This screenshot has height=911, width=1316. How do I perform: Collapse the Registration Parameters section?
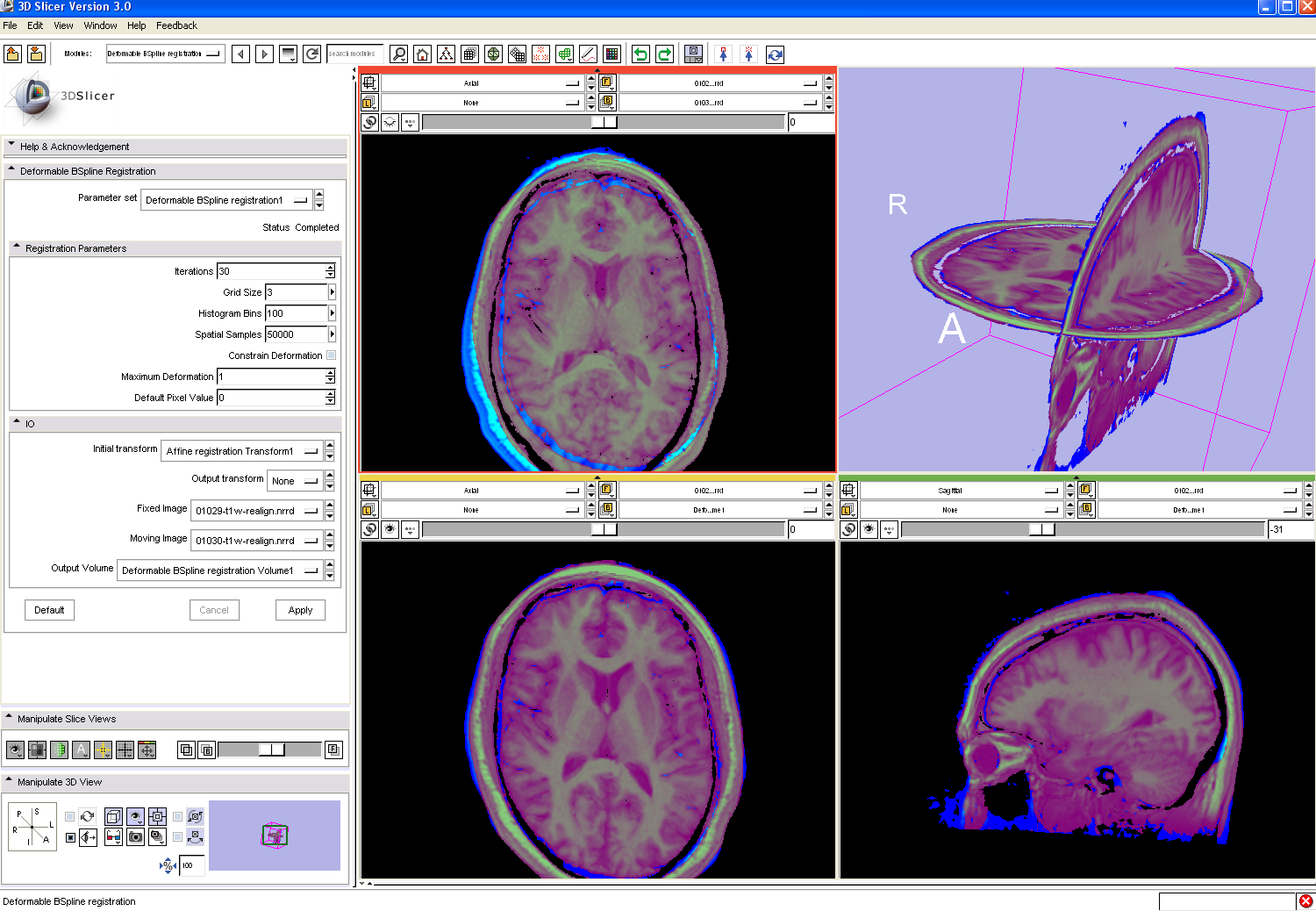[x=17, y=248]
